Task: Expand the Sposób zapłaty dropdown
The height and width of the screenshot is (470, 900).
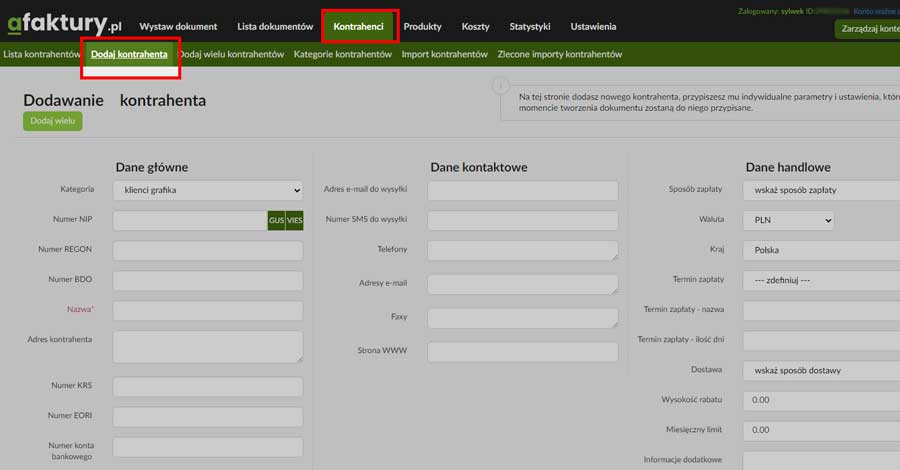Action: pos(820,190)
